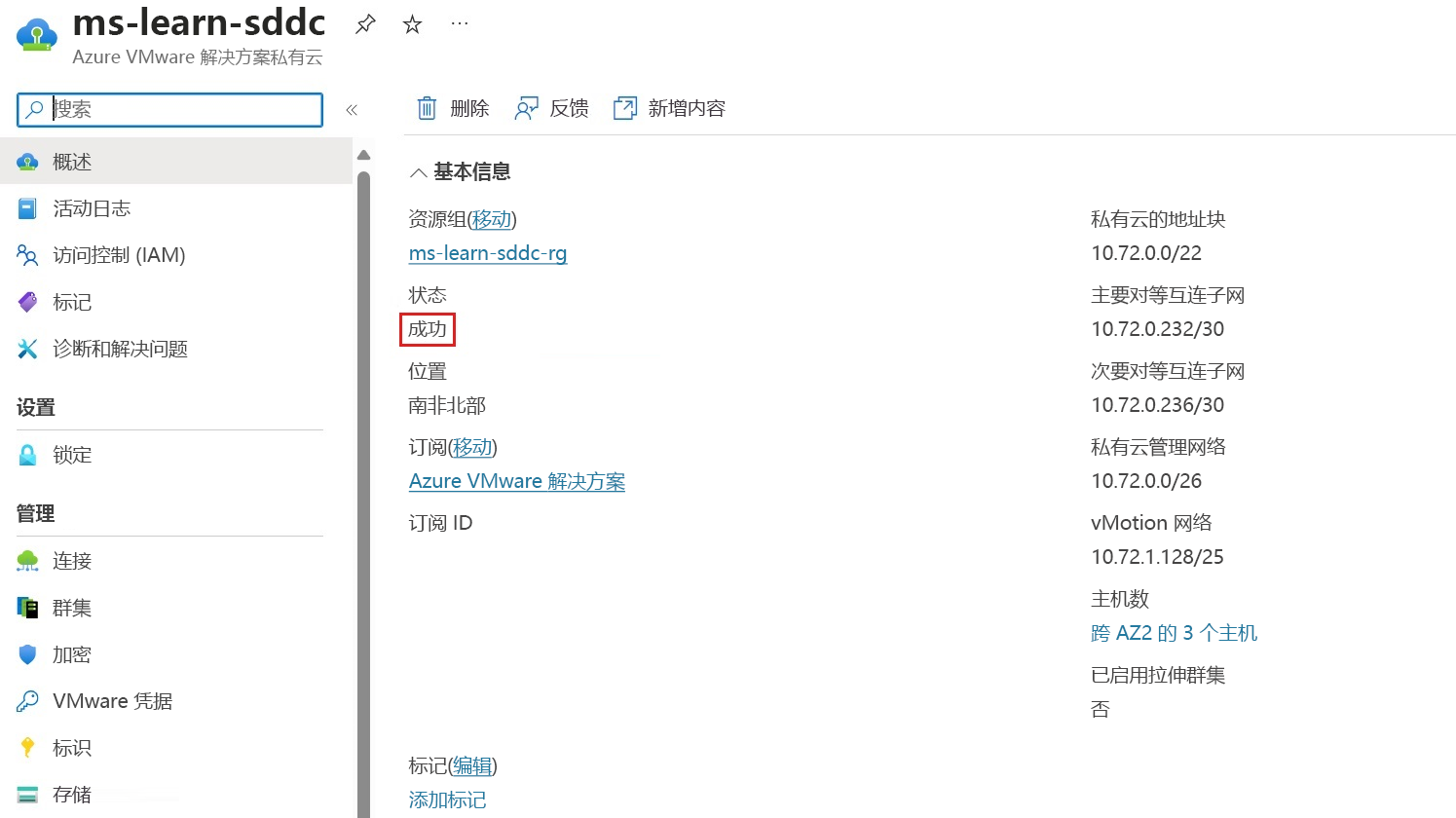Open 加密 in the sidebar
Image resolution: width=1456 pixels, height=818 pixels.
pos(72,654)
